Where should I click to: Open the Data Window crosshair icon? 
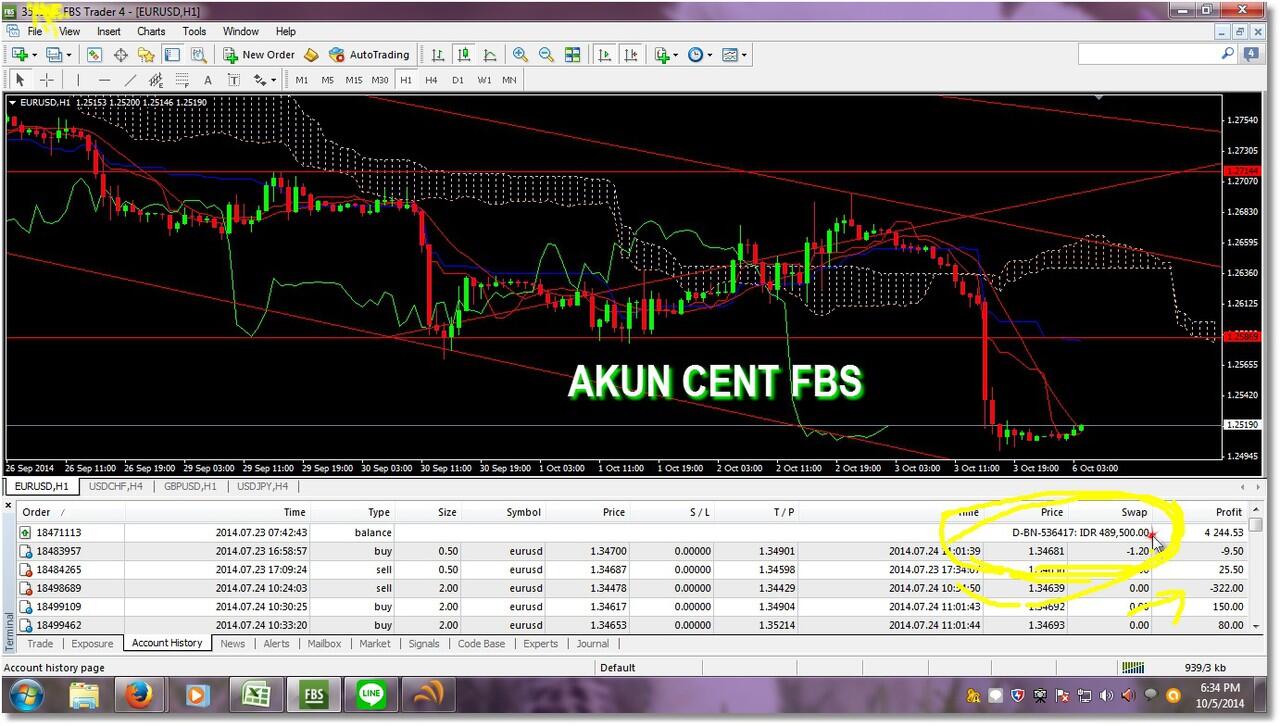[x=121, y=55]
